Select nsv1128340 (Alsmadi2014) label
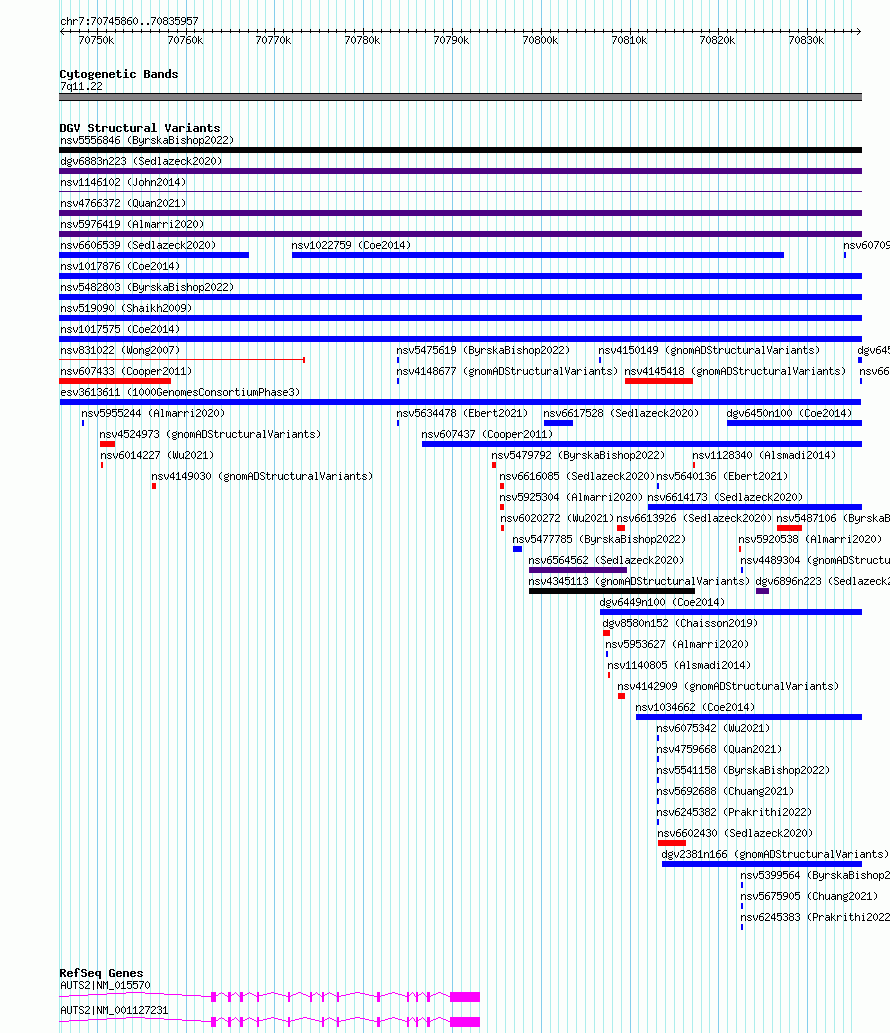Image resolution: width=890 pixels, height=1033 pixels. (x=764, y=457)
